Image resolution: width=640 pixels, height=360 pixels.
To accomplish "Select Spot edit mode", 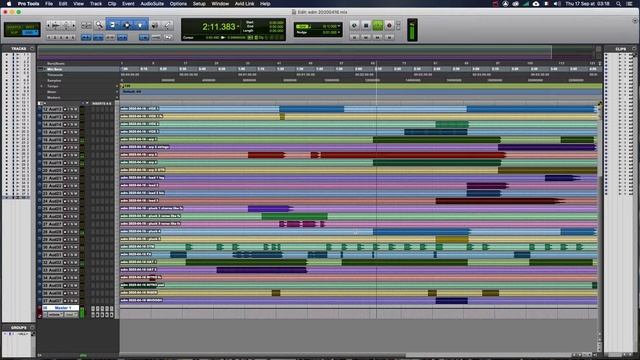I will [x=31, y=27].
